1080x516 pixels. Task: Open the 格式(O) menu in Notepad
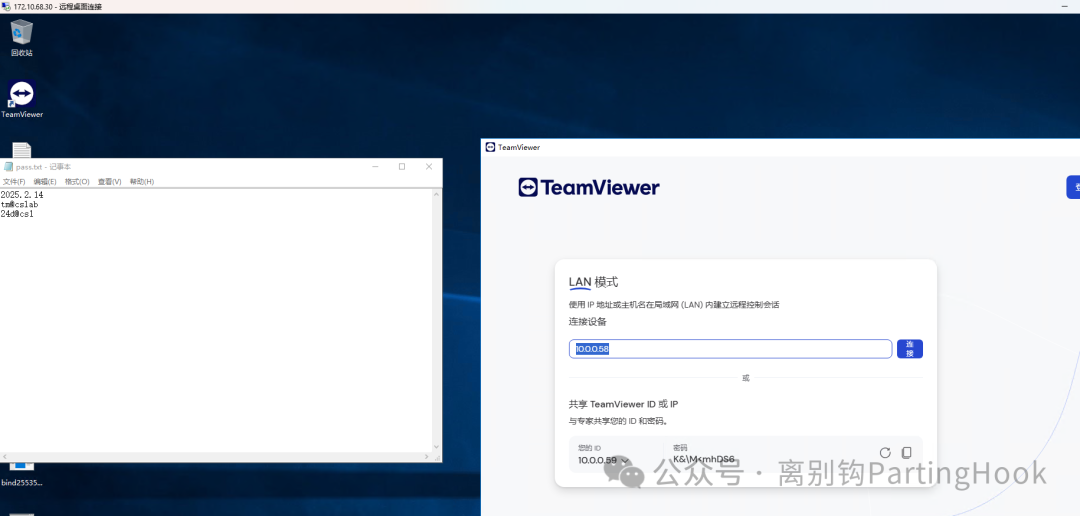point(77,182)
